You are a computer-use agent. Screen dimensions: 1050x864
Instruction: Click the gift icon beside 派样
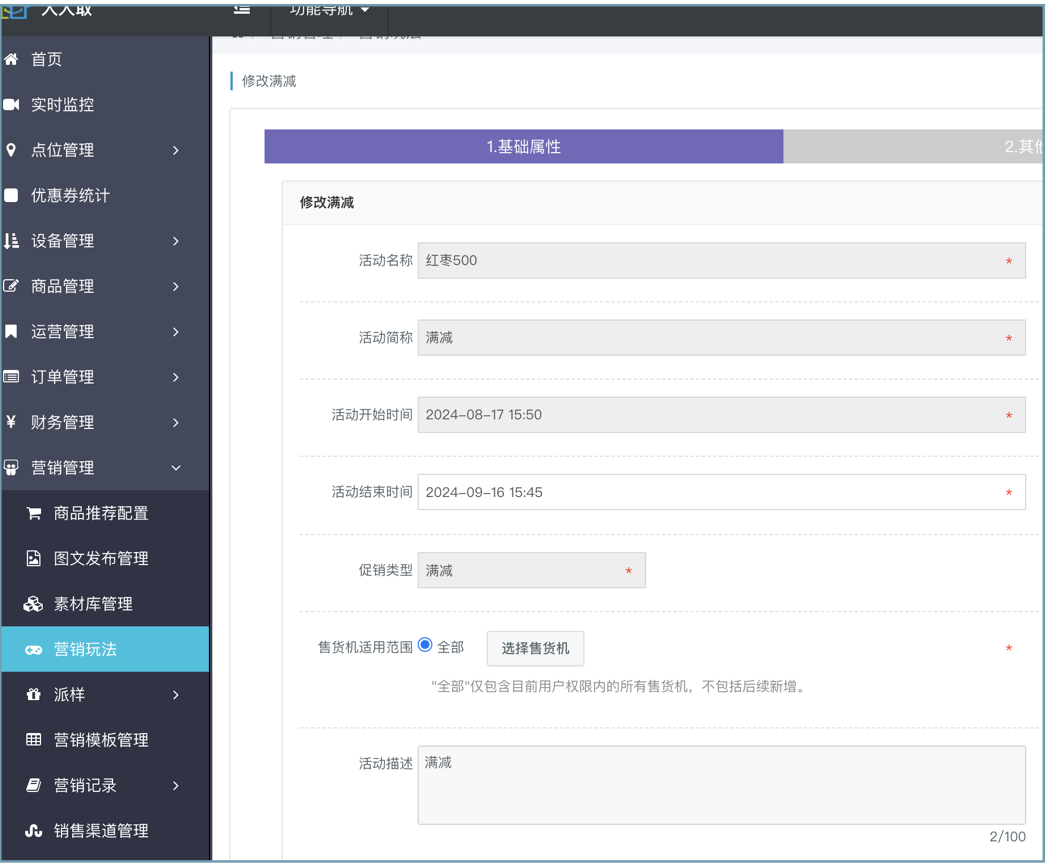[x=33, y=695]
